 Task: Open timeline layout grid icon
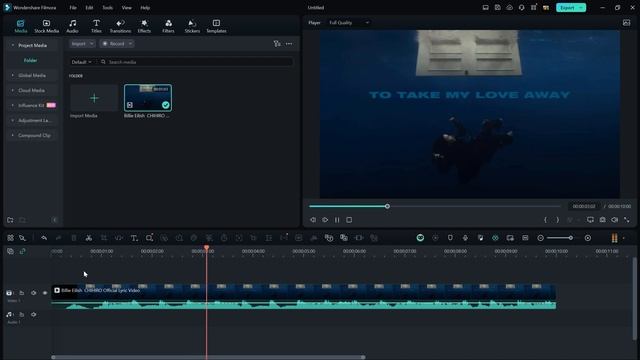(x=10, y=238)
